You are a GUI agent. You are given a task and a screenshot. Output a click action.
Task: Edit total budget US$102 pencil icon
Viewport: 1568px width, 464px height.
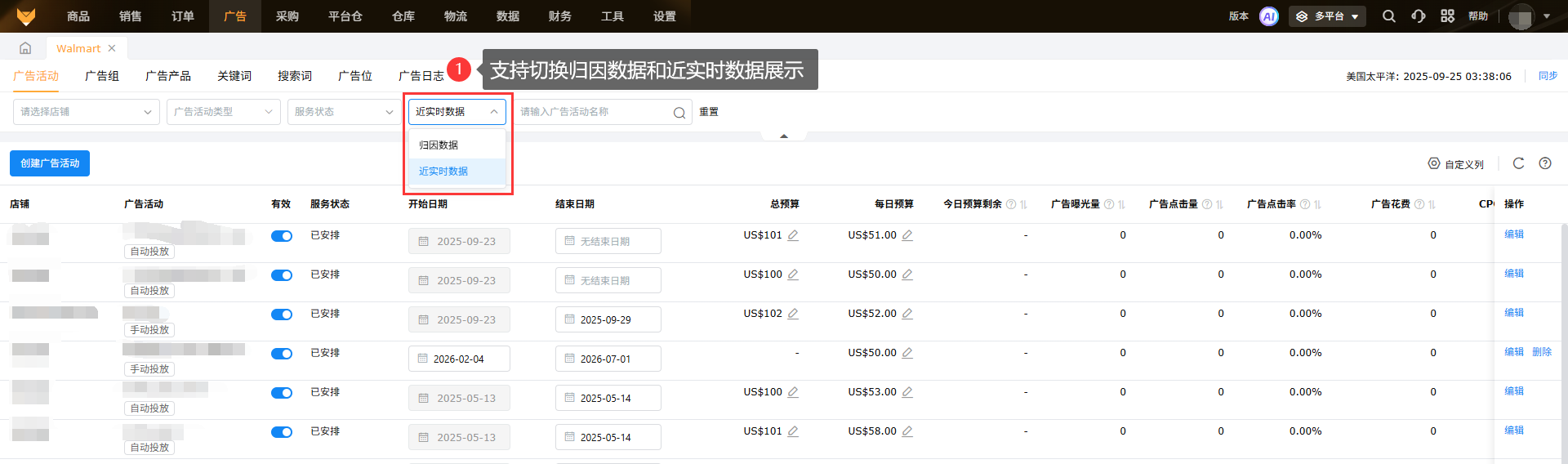click(793, 314)
